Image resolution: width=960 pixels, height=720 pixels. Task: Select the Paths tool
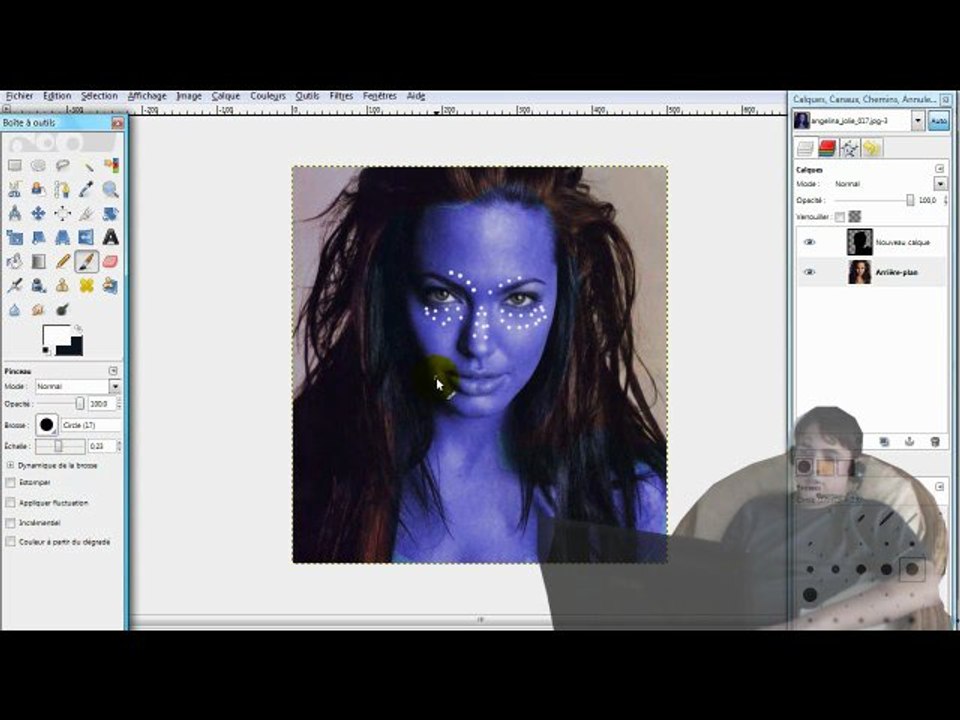pos(62,189)
